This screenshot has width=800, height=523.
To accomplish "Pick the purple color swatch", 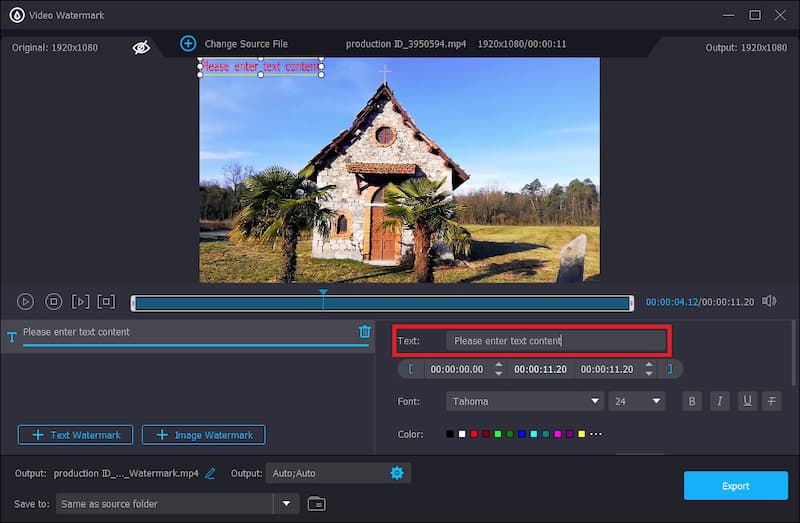I will pyautogui.click(x=569, y=434).
